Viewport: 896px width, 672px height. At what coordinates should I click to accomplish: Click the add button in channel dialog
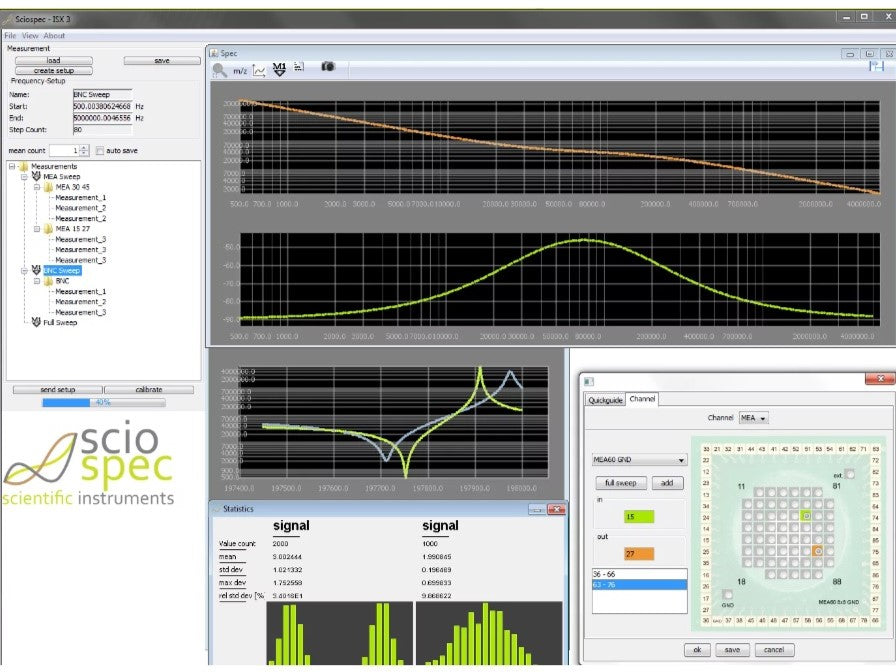[667, 483]
